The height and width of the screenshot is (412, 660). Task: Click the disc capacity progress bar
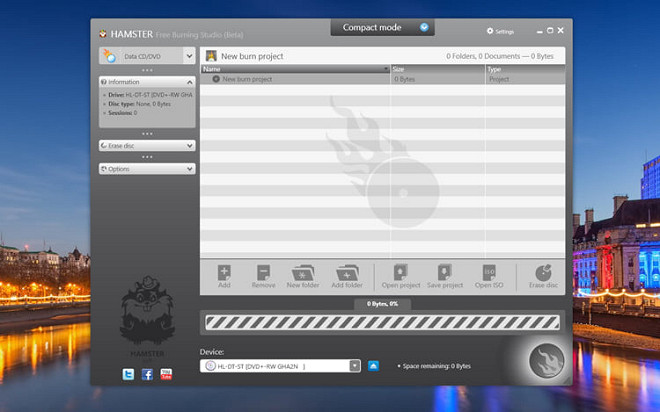[x=382, y=322]
